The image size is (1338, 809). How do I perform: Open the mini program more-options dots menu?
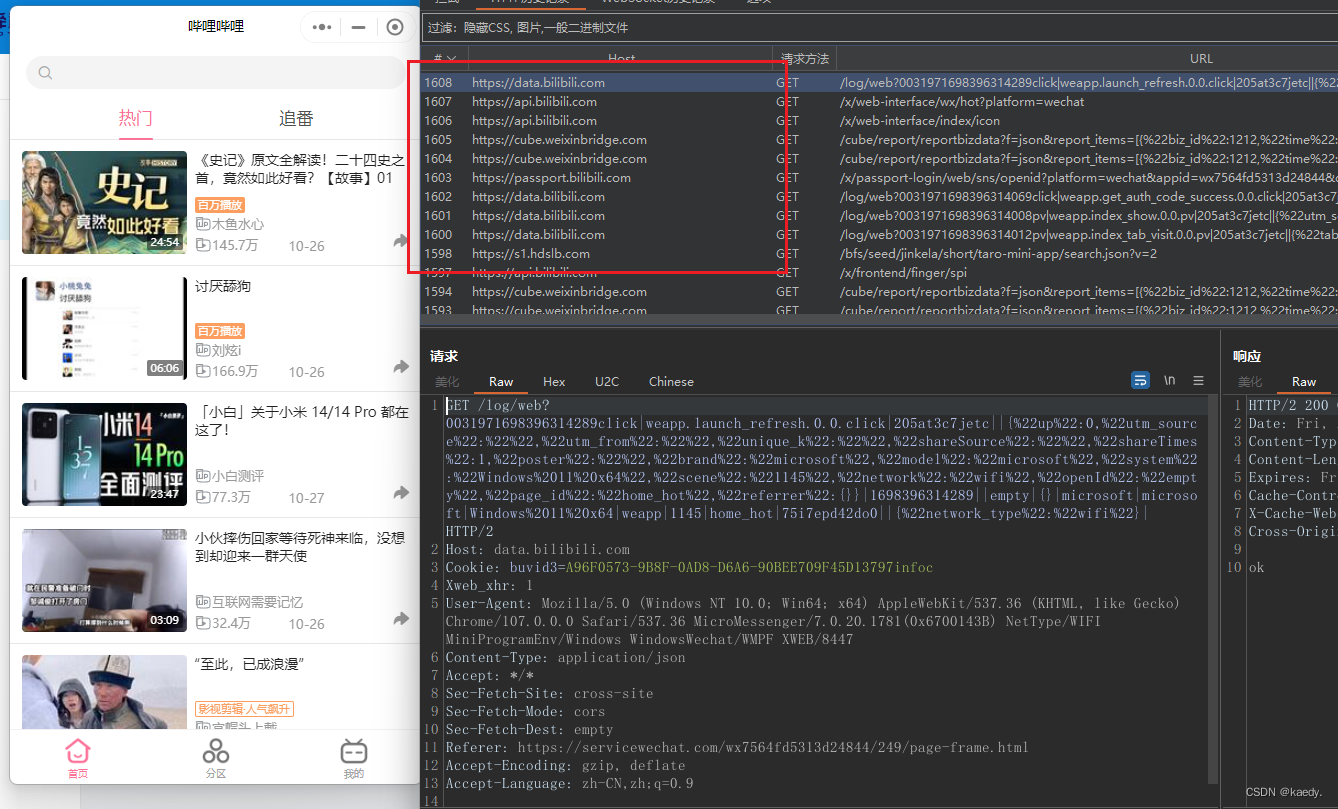pyautogui.click(x=322, y=27)
